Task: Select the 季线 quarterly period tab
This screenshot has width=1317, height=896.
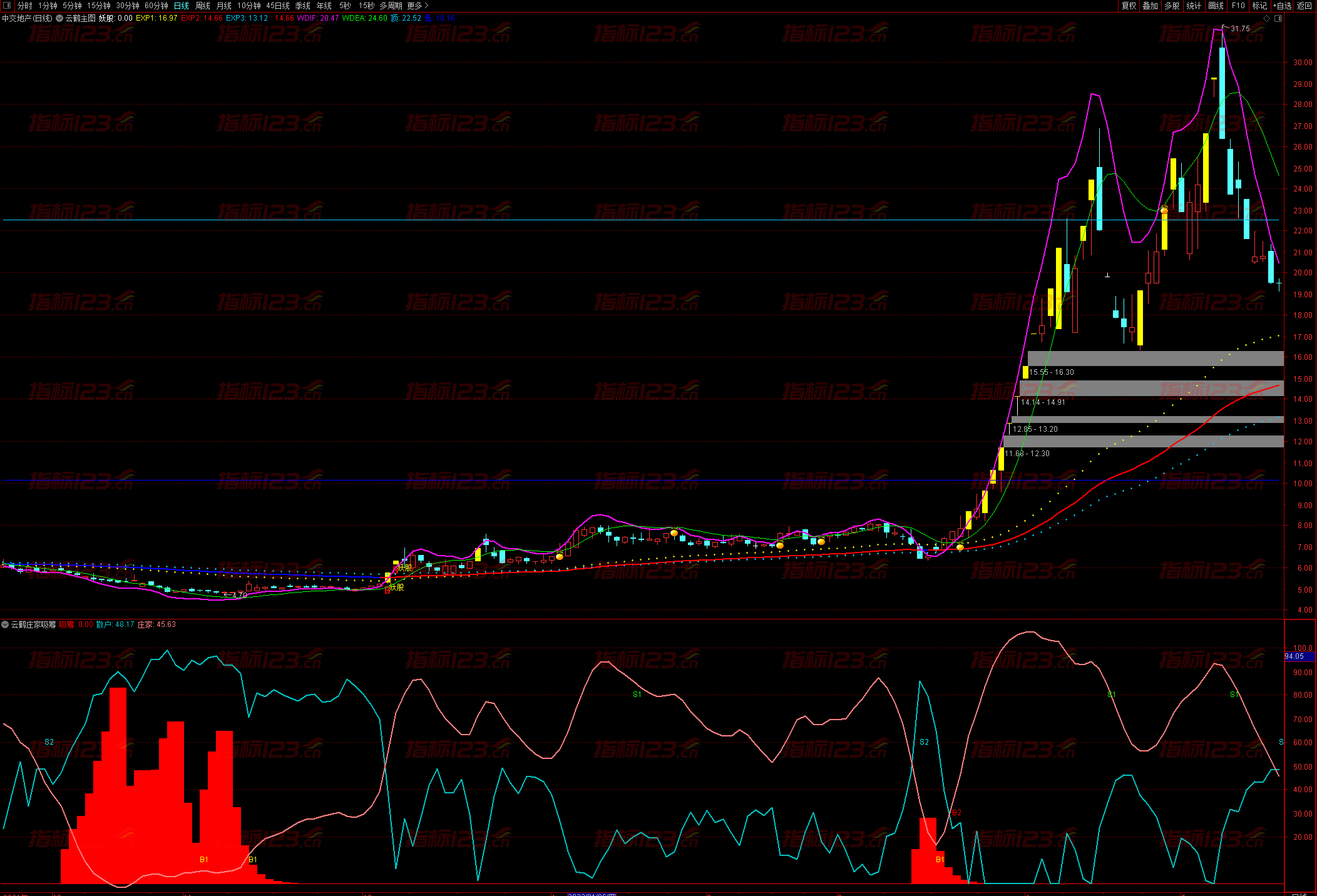Action: click(x=303, y=6)
